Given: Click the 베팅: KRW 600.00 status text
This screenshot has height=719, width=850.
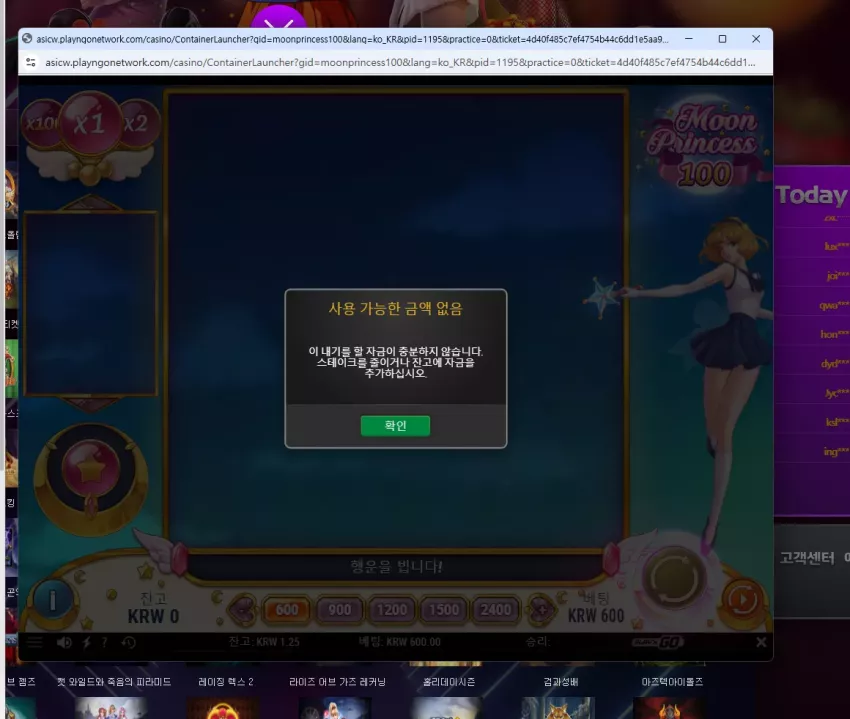Looking at the screenshot, I should [x=400, y=642].
